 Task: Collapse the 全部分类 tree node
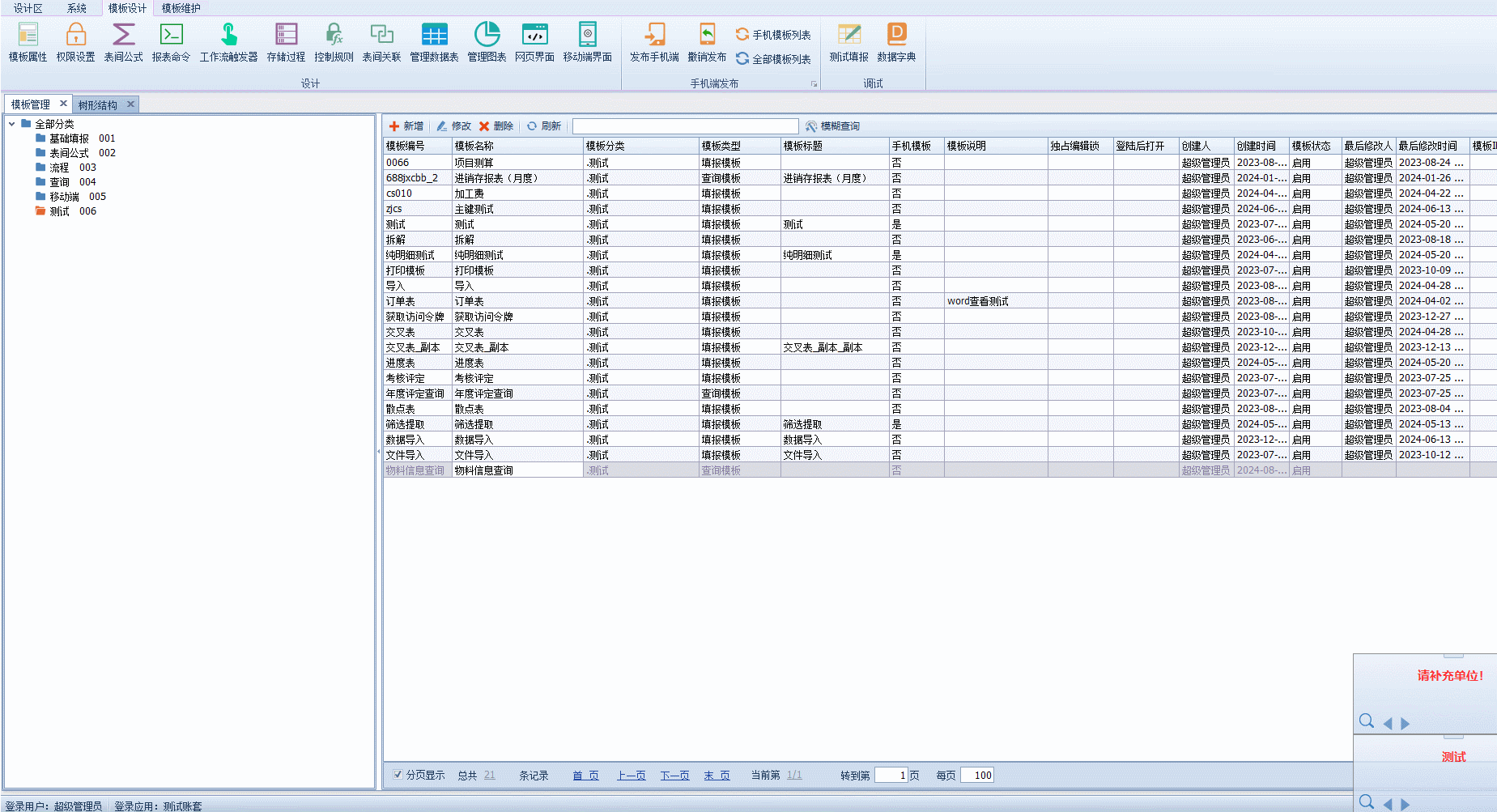(12, 124)
